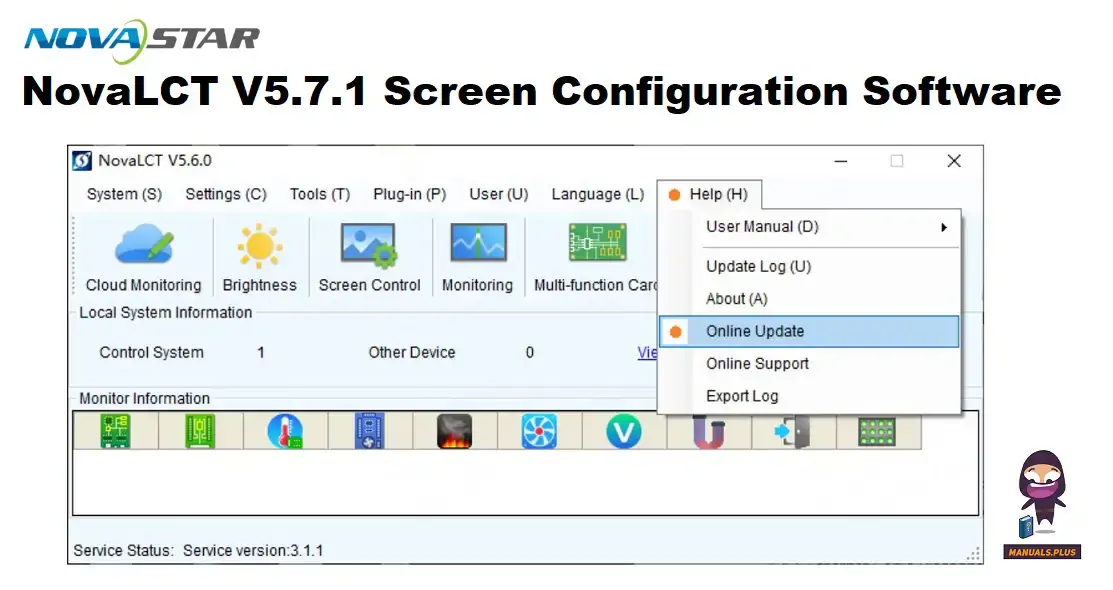Image resolution: width=1113 pixels, height=590 pixels.
Task: Open the User (U) menu
Action: pos(499,194)
